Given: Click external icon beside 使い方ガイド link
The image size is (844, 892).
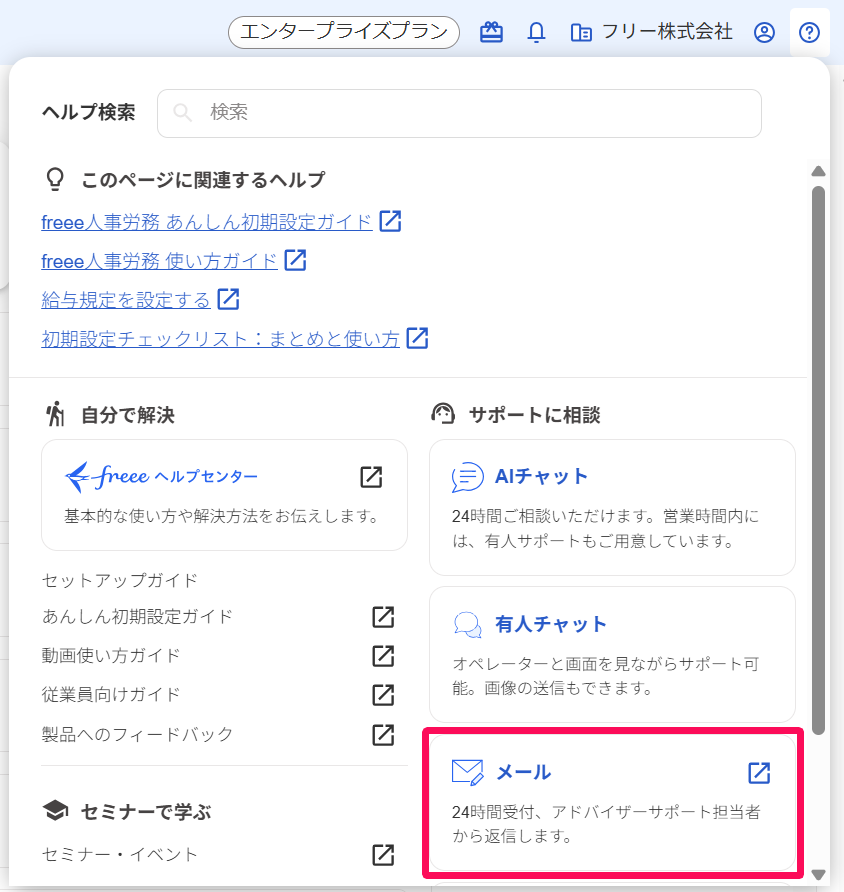Looking at the screenshot, I should (295, 260).
